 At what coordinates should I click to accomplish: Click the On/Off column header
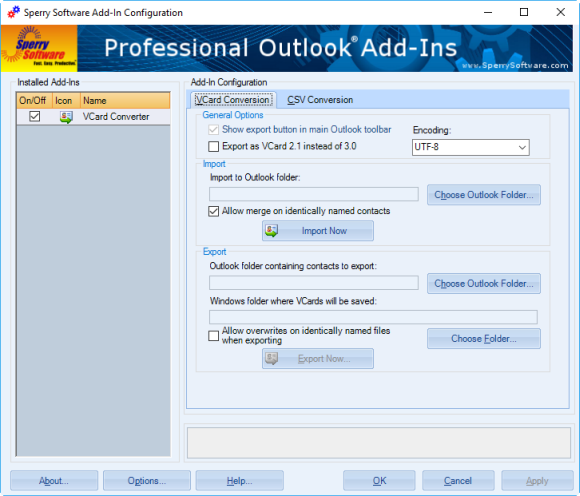tap(34, 101)
